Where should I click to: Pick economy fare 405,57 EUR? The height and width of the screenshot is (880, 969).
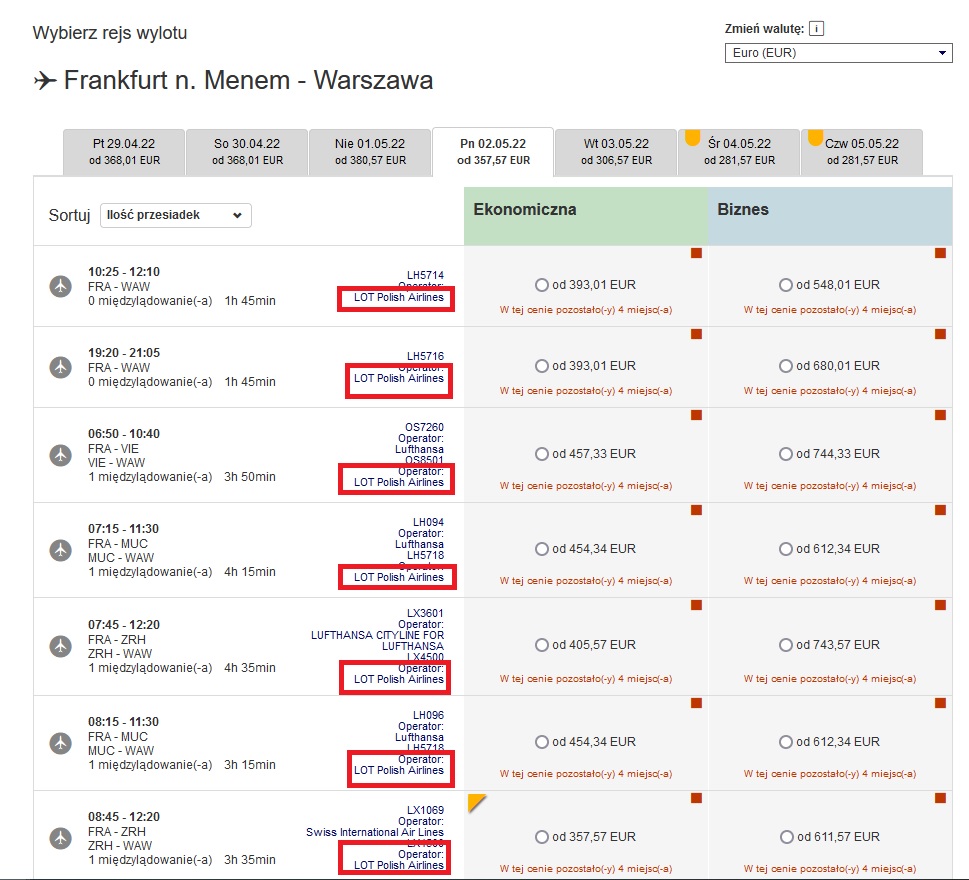[x=542, y=645]
